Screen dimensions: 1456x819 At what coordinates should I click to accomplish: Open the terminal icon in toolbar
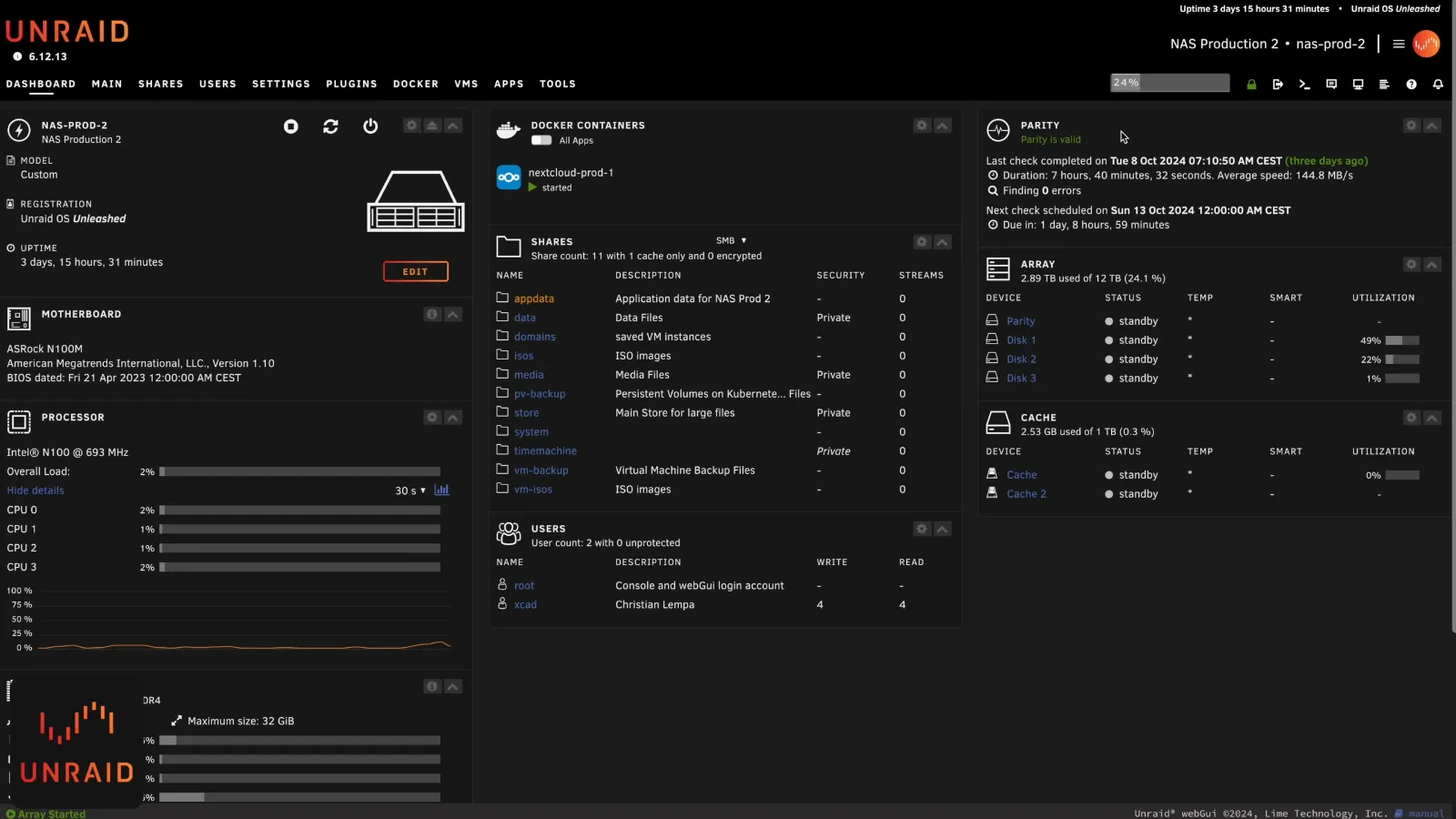(x=1304, y=84)
